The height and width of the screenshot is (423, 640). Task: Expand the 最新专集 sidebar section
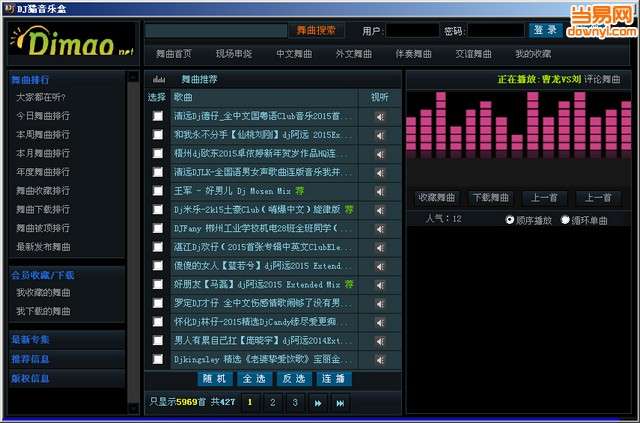30,339
